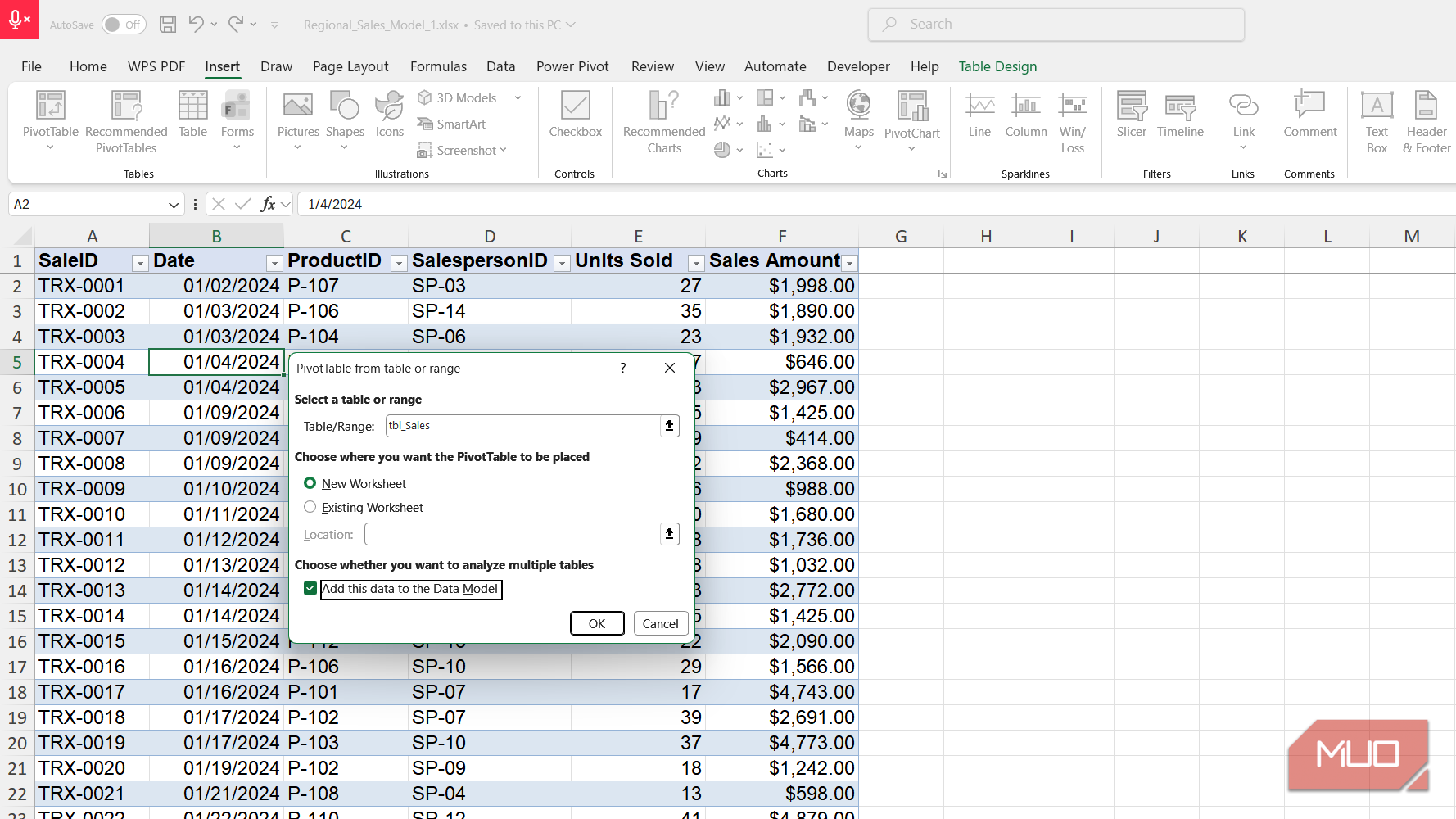Insert a Timeline filter
Image resolution: width=1456 pixels, height=819 pixels.
pos(1180,115)
